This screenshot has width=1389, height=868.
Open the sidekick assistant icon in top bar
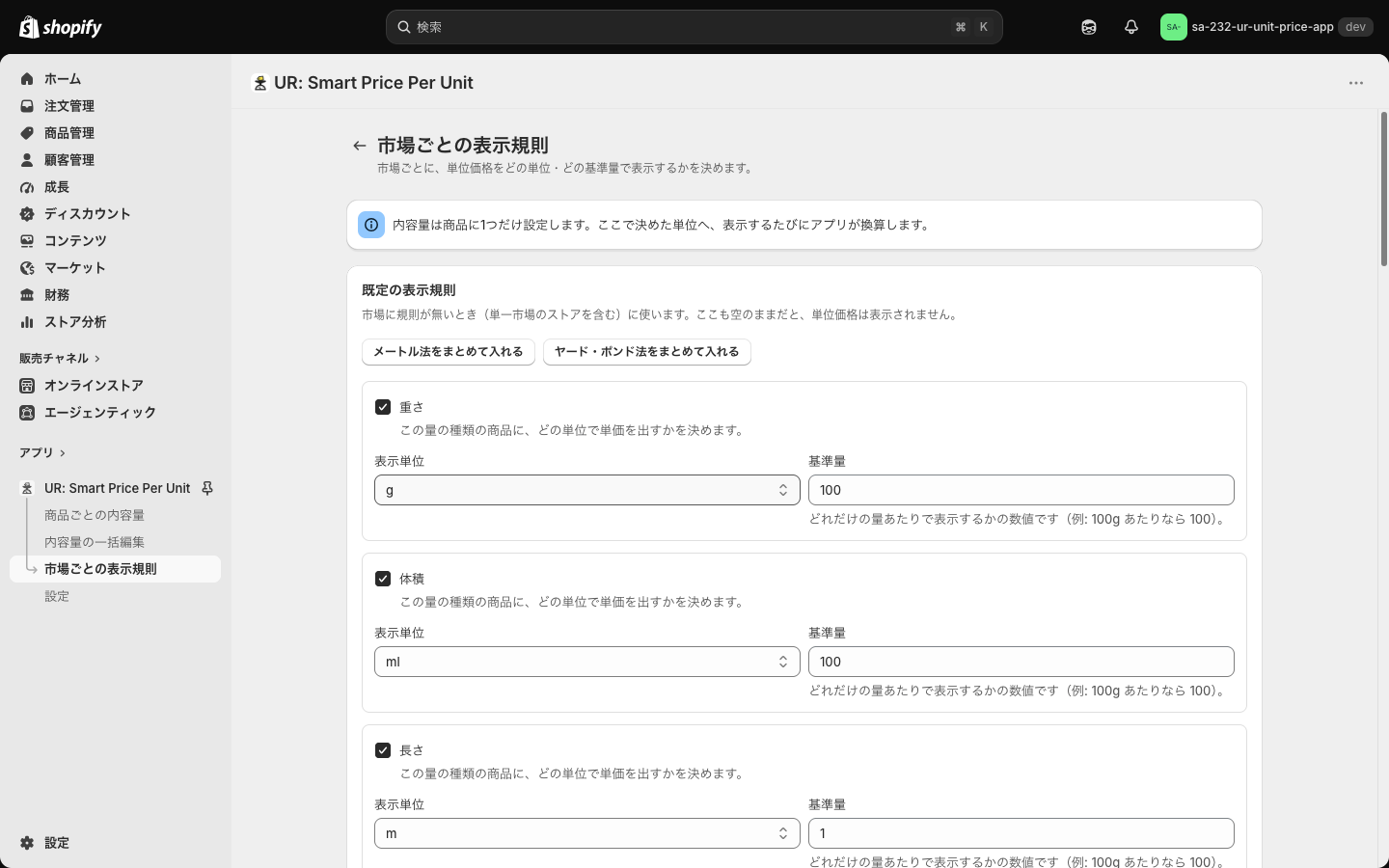coord(1089,27)
